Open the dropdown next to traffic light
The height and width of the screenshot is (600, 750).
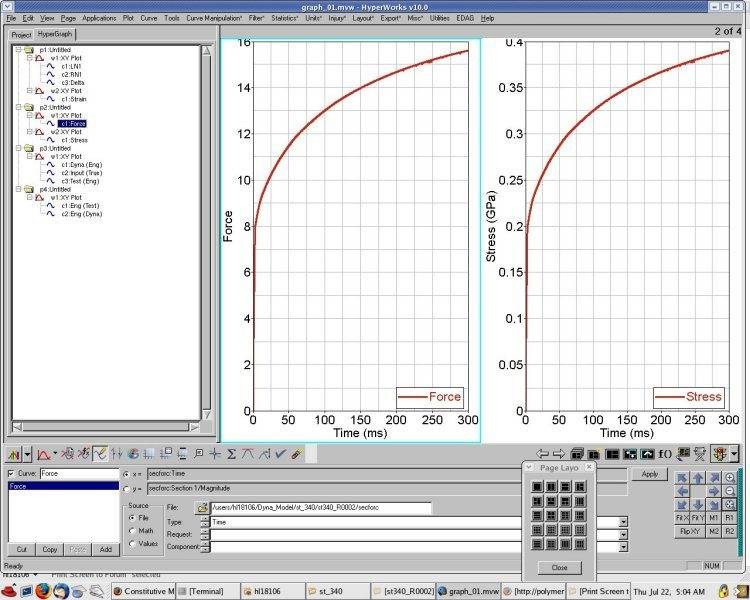tap(734, 454)
